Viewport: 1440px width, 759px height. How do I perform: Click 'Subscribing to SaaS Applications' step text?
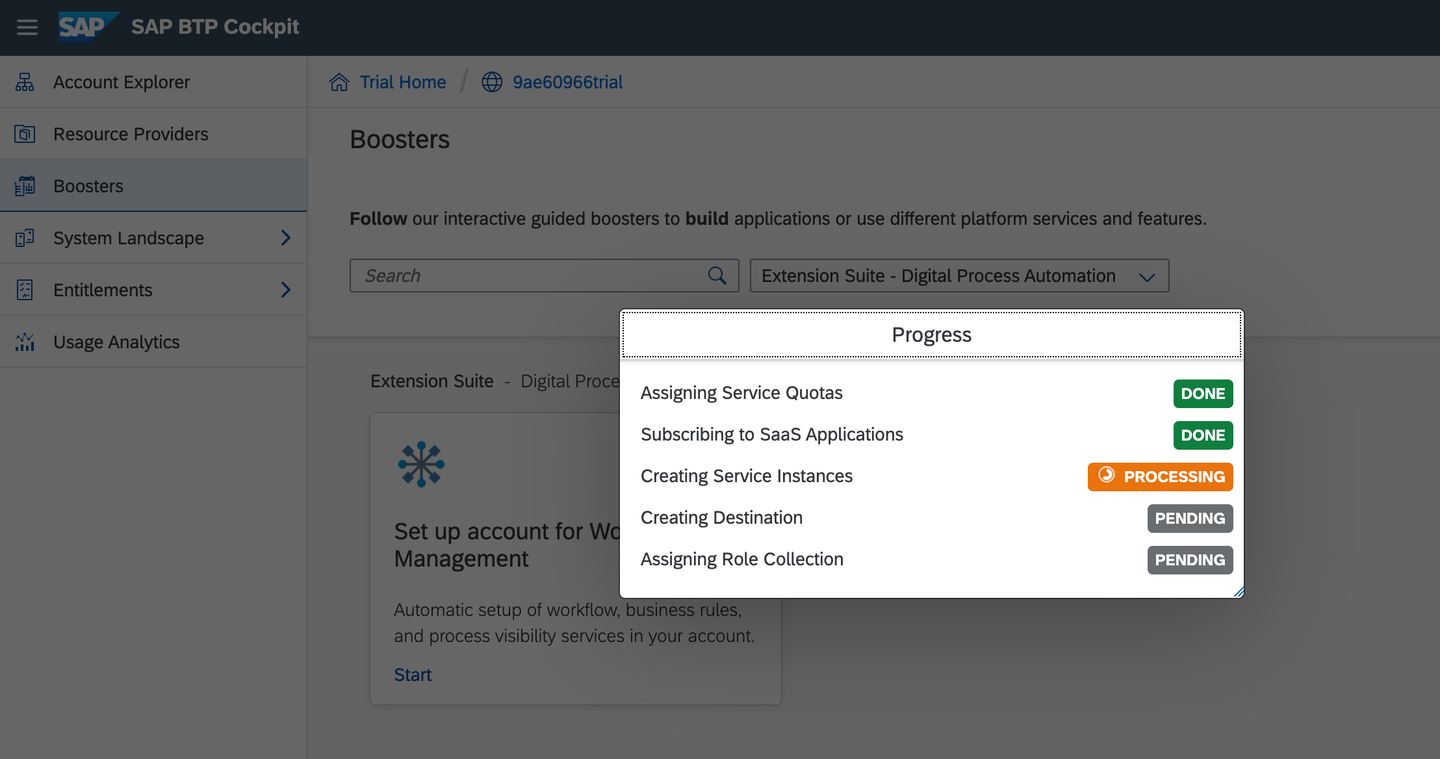(772, 435)
